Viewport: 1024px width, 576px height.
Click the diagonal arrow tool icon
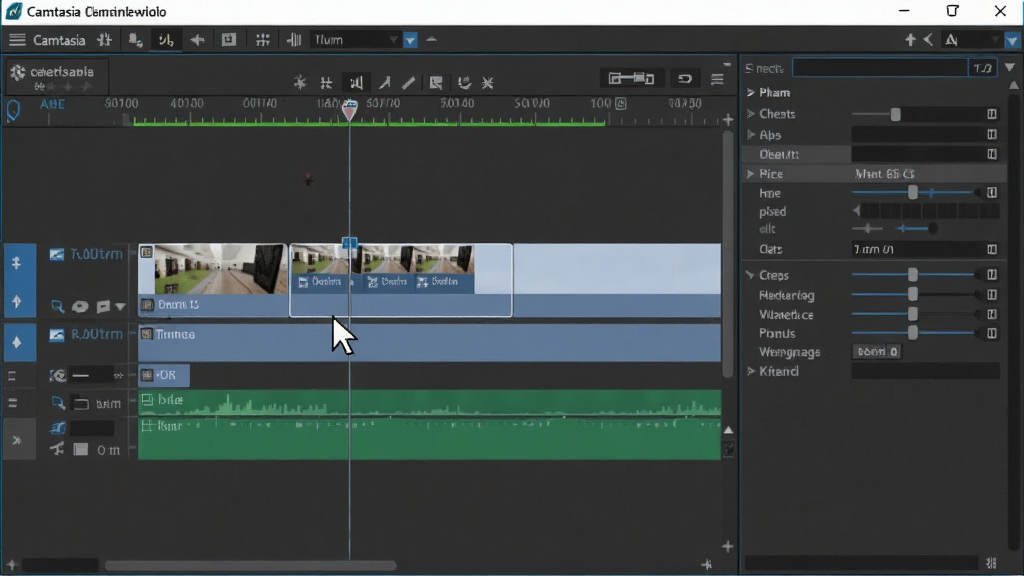pyautogui.click(x=385, y=83)
